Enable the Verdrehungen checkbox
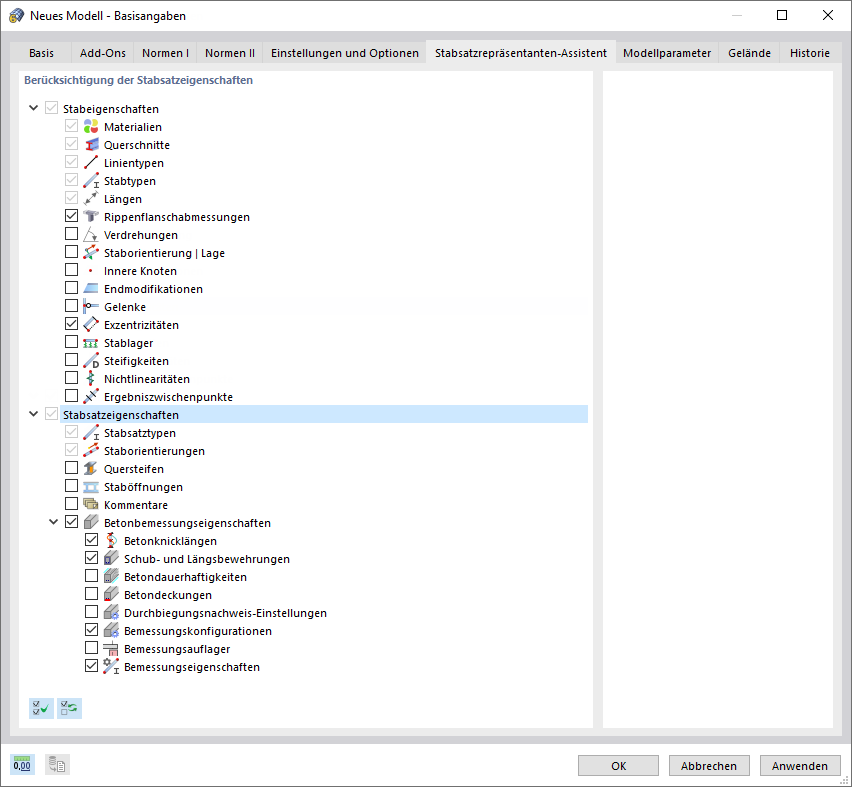852x787 pixels. [x=71, y=234]
